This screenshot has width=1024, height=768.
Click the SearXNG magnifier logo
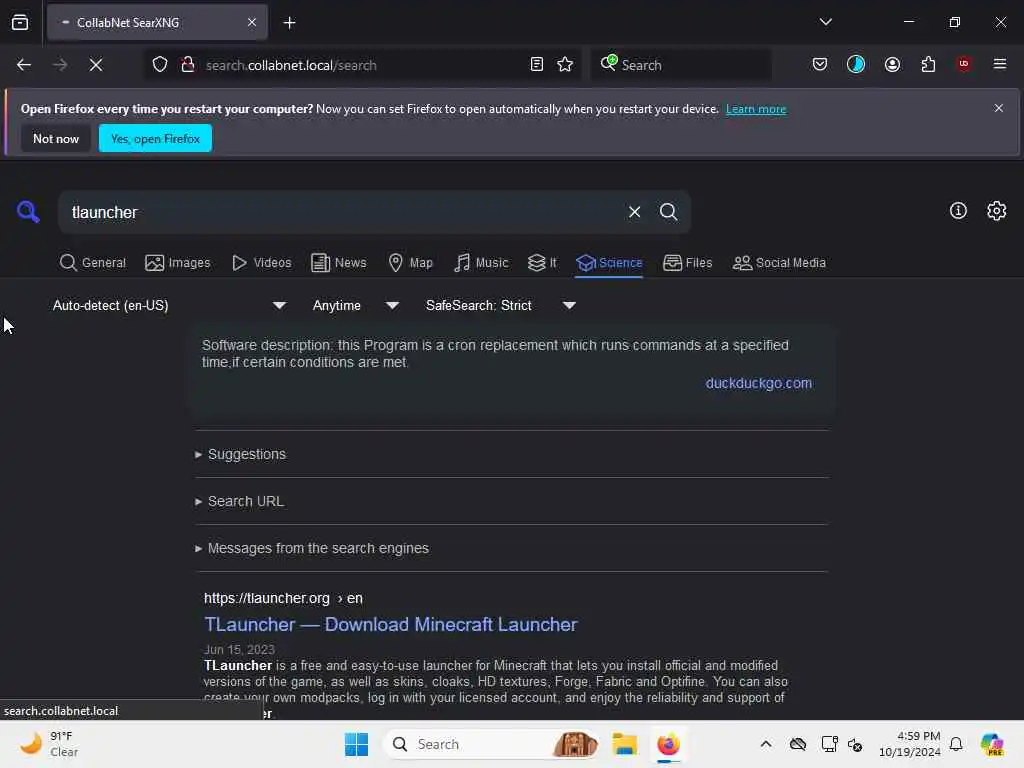(28, 212)
